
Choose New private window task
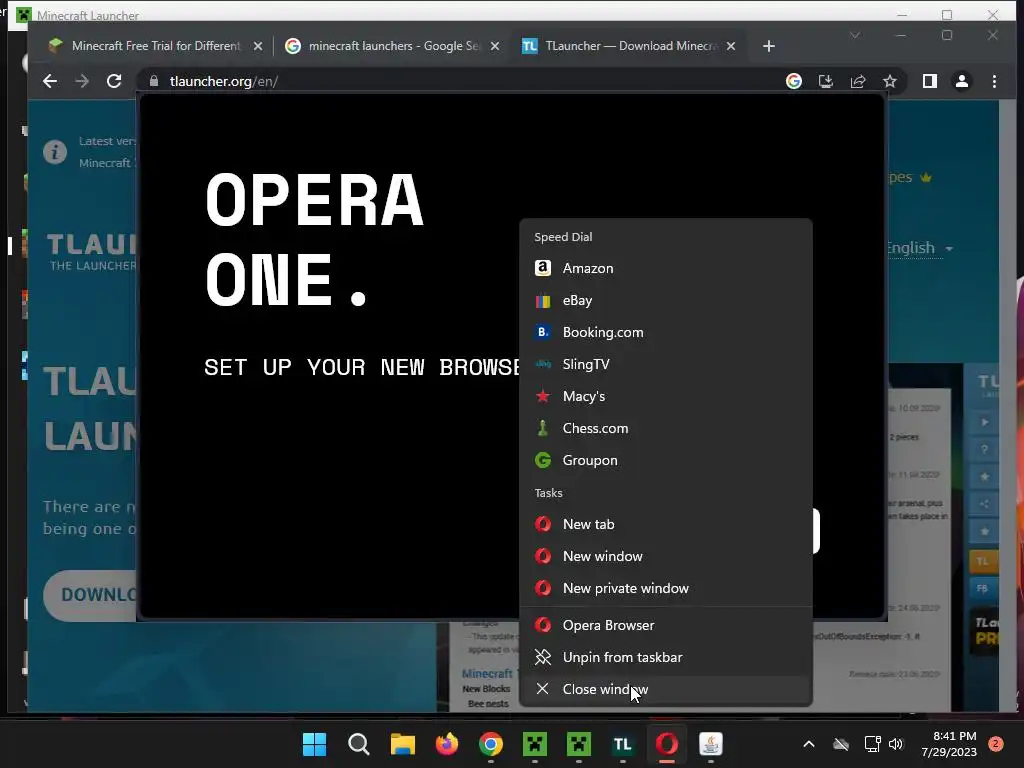pos(665,588)
